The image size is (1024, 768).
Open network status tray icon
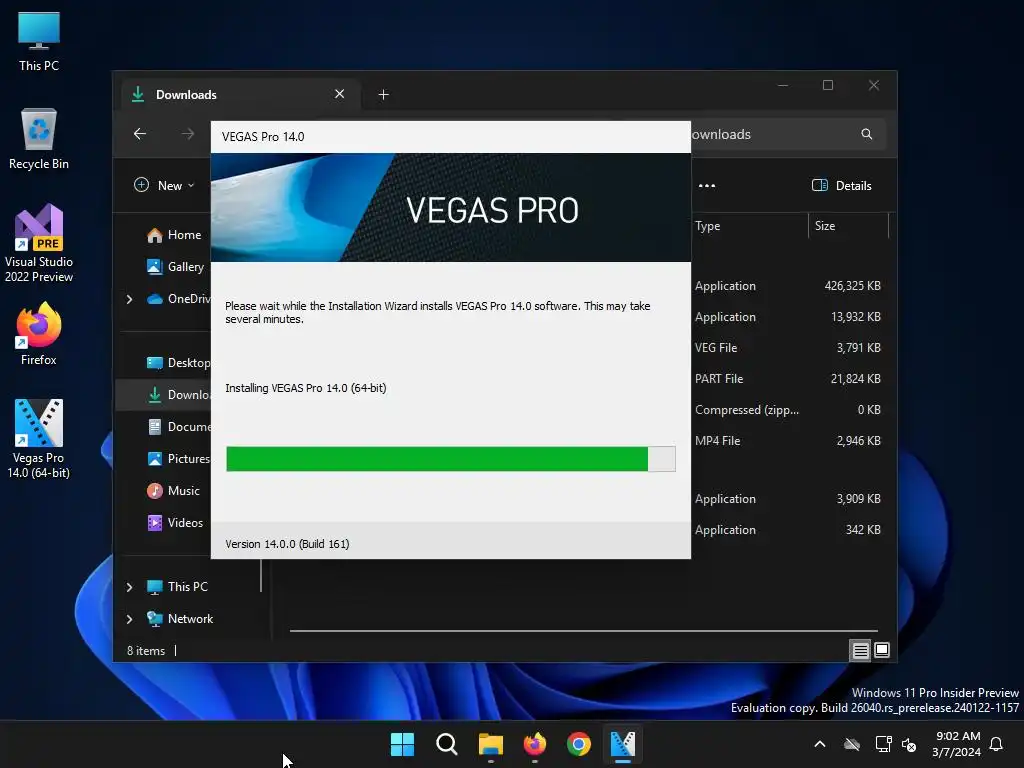point(883,744)
